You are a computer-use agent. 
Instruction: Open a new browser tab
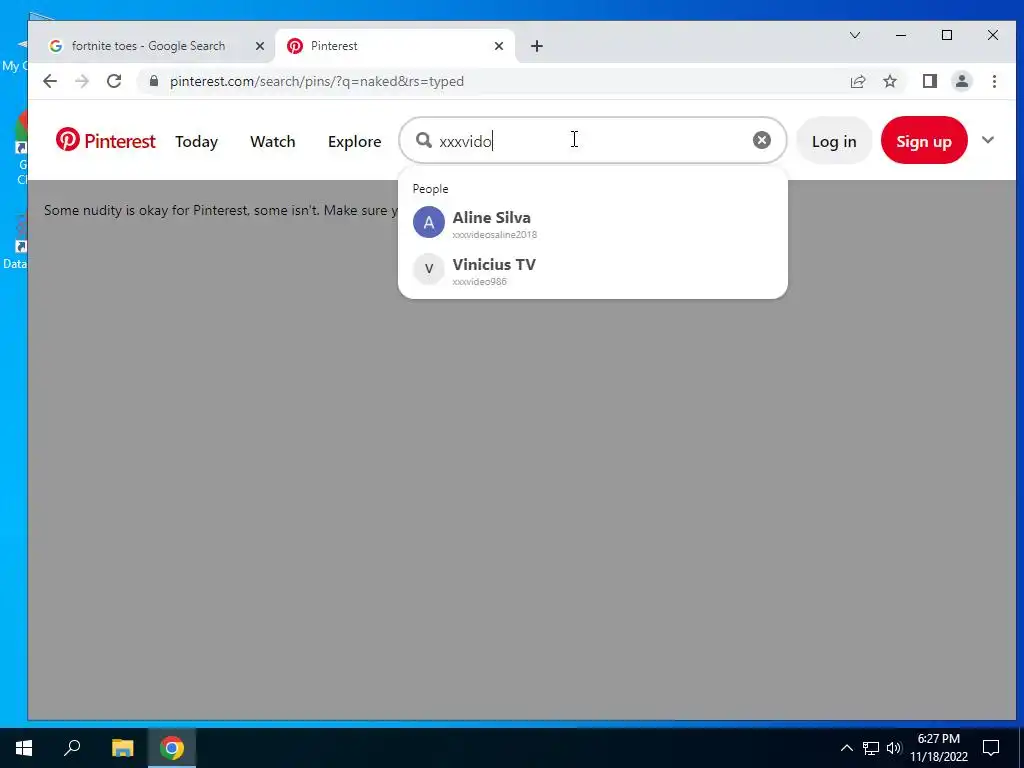coord(536,46)
